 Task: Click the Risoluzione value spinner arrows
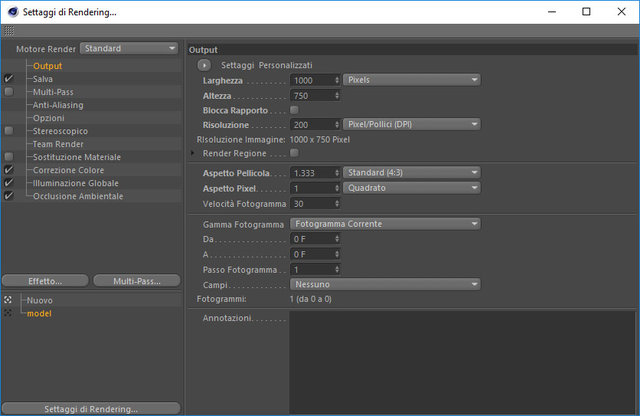point(337,125)
